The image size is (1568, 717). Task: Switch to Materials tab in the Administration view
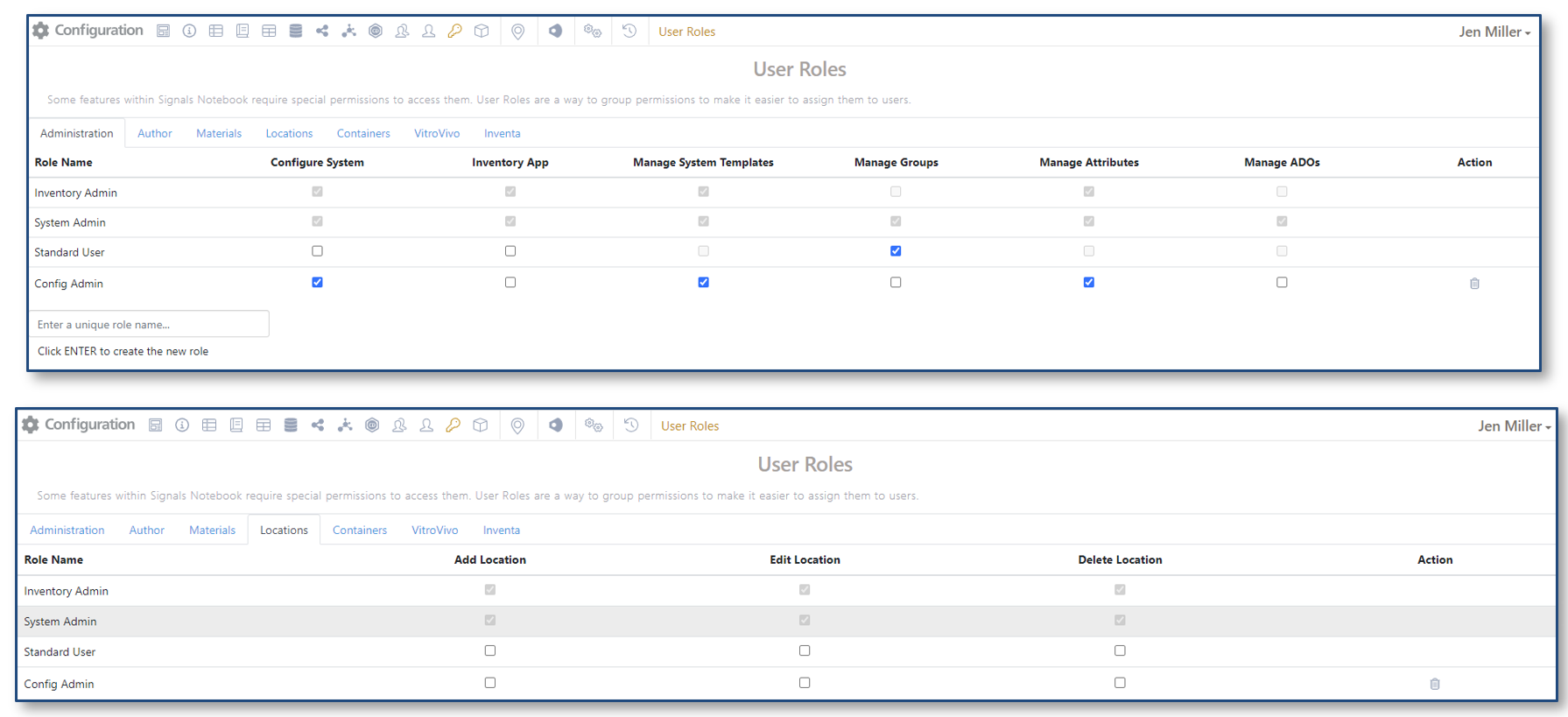[x=219, y=134]
